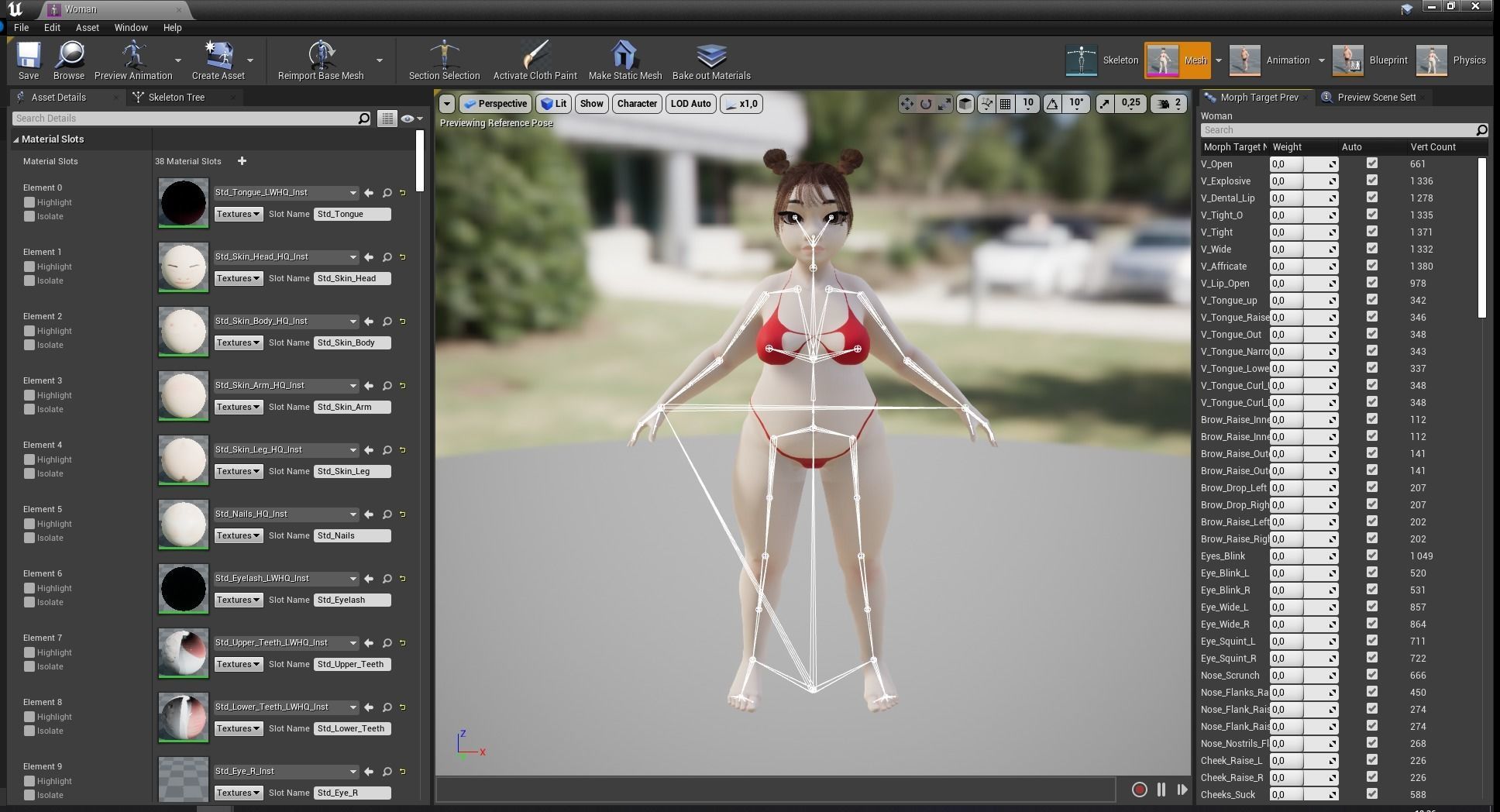Click the Preview Animation icon
This screenshot has height=812, width=1500.
(133, 60)
